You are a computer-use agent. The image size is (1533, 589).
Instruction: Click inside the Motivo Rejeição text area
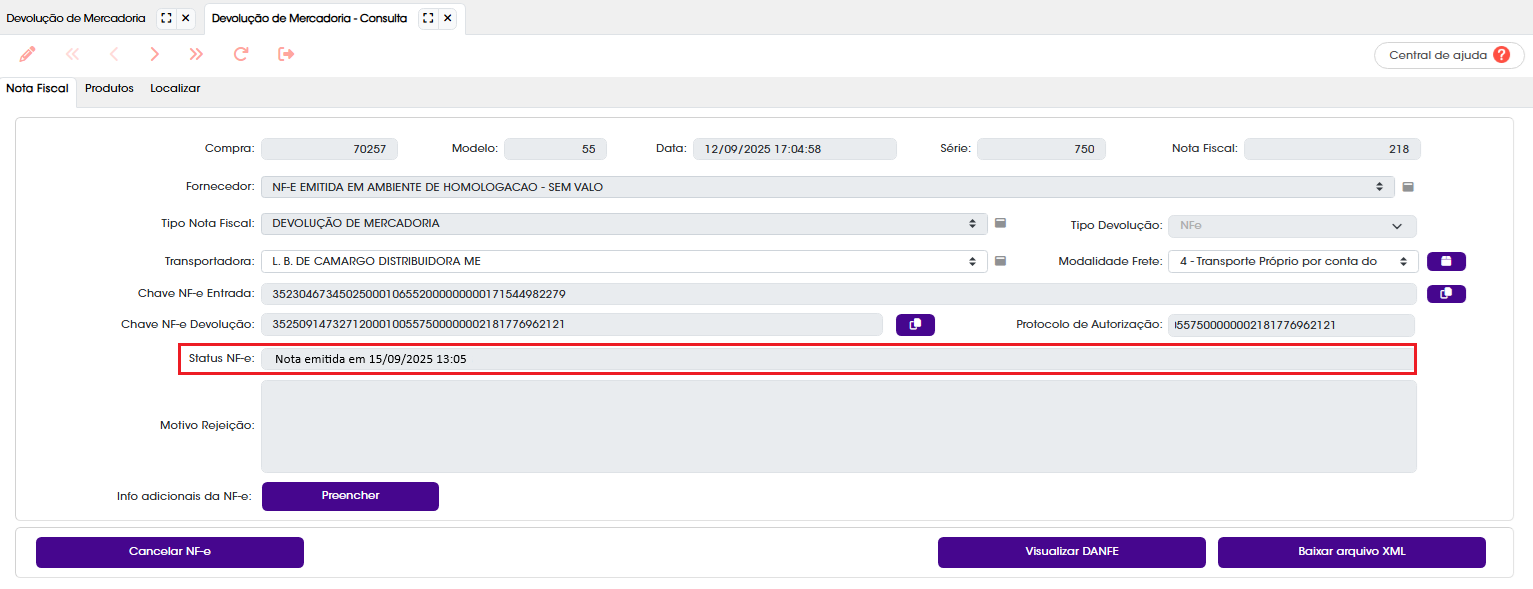click(x=839, y=426)
